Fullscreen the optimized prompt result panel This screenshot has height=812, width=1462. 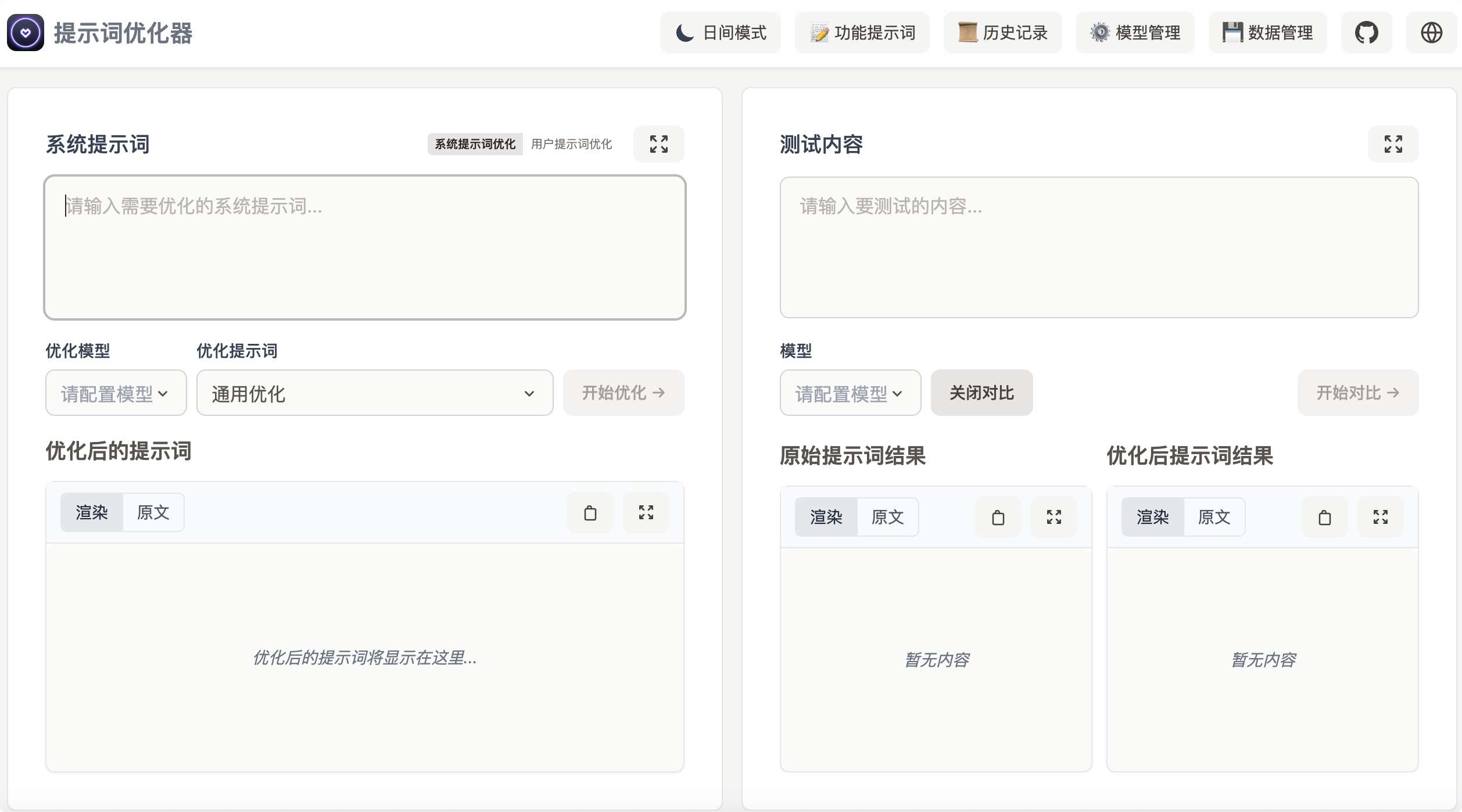pyautogui.click(x=1380, y=517)
